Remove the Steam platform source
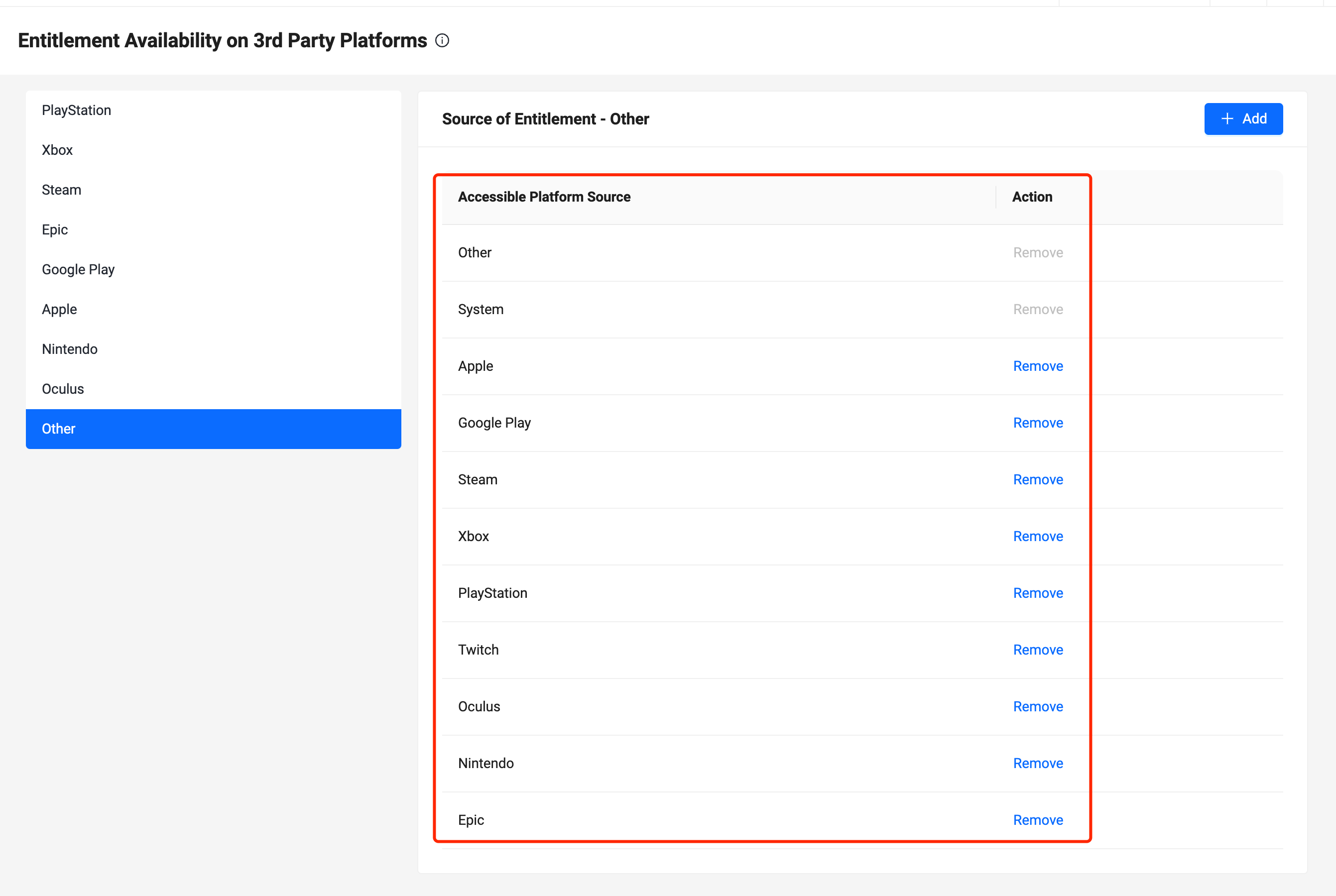The image size is (1336, 896). [1038, 479]
